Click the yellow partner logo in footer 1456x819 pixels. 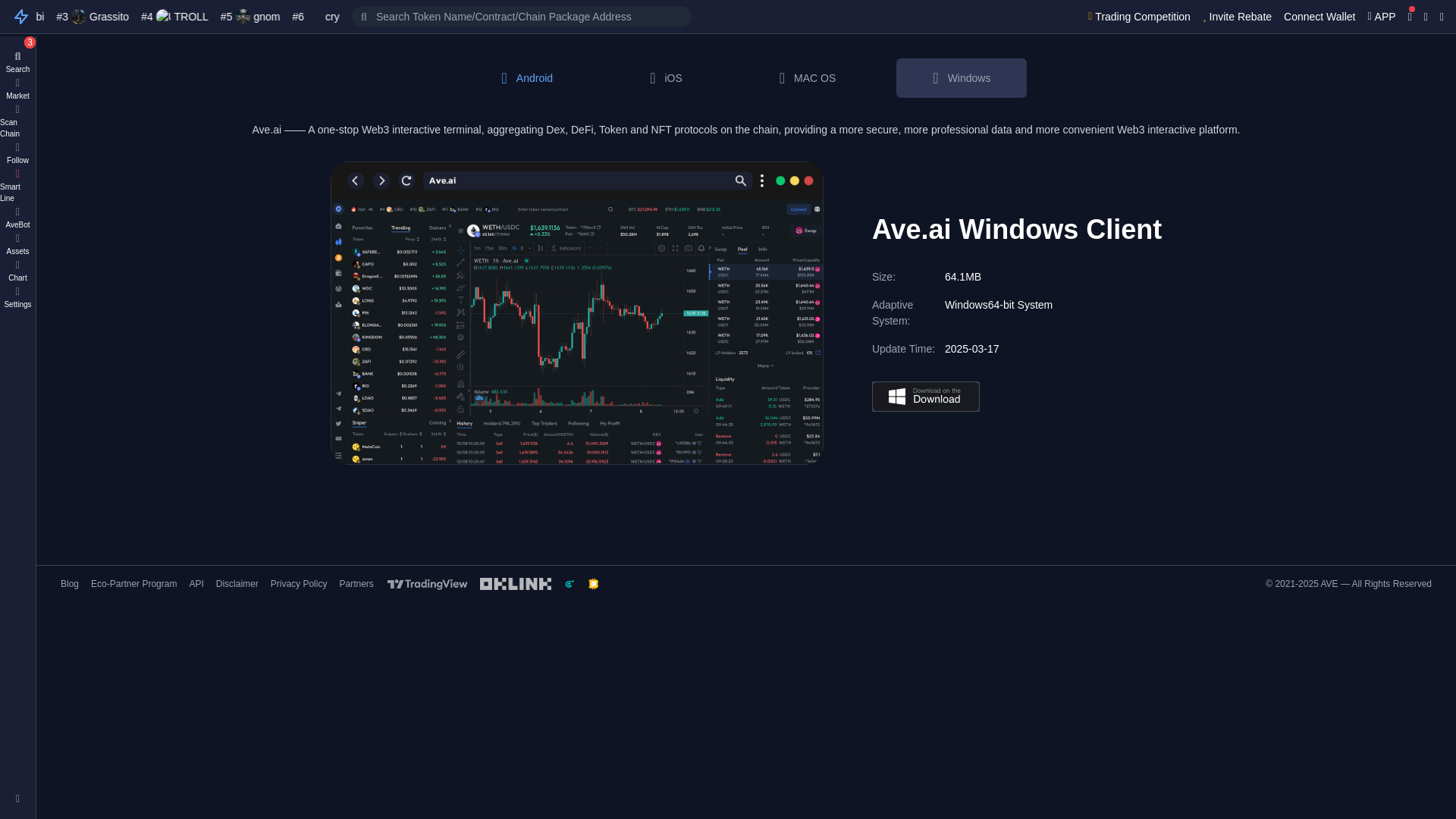coord(594,584)
